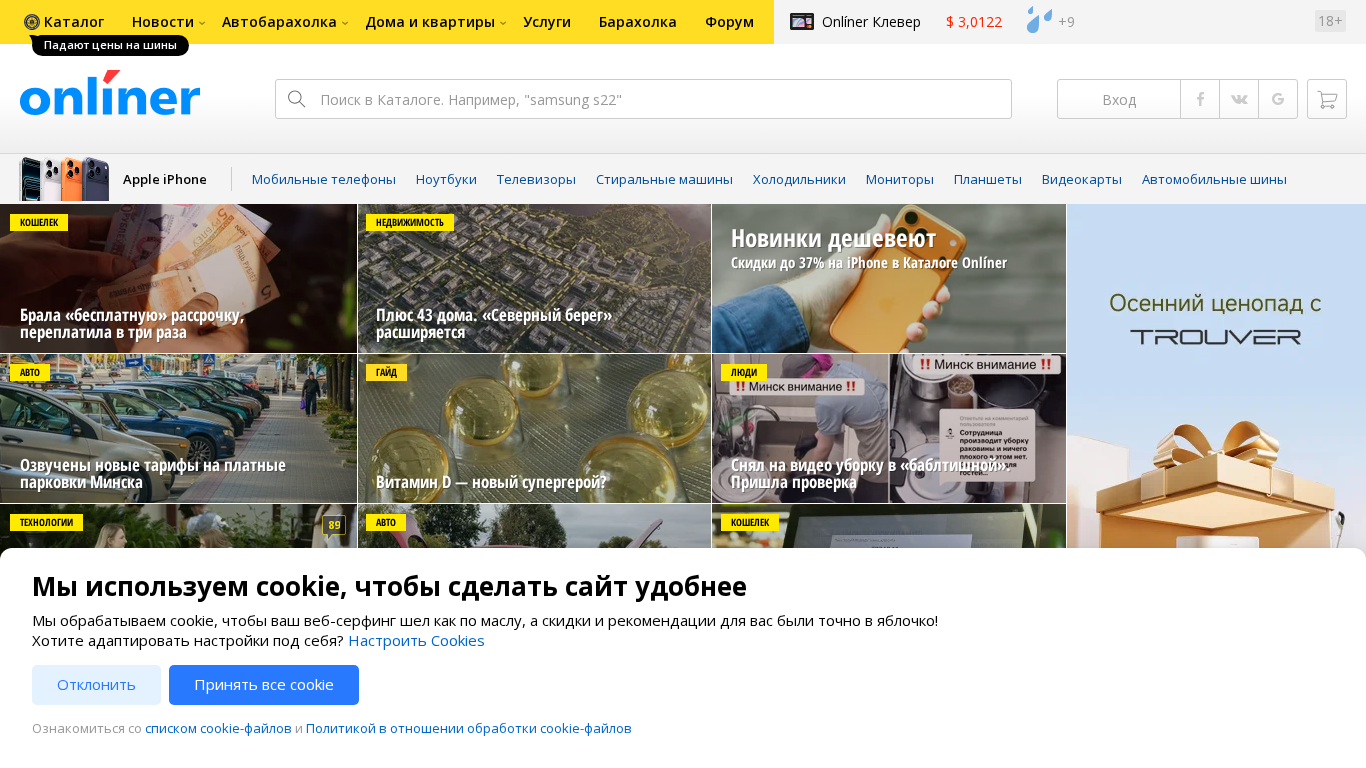
Task: Go to the Услуги section
Action: 547,22
